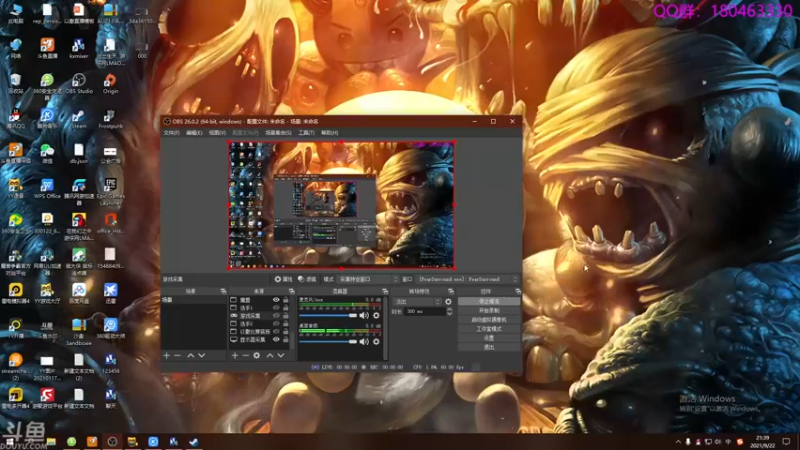Viewport: 800px width, 450px height.
Task: Open the Steam desktop shortcut
Action: tap(79, 118)
